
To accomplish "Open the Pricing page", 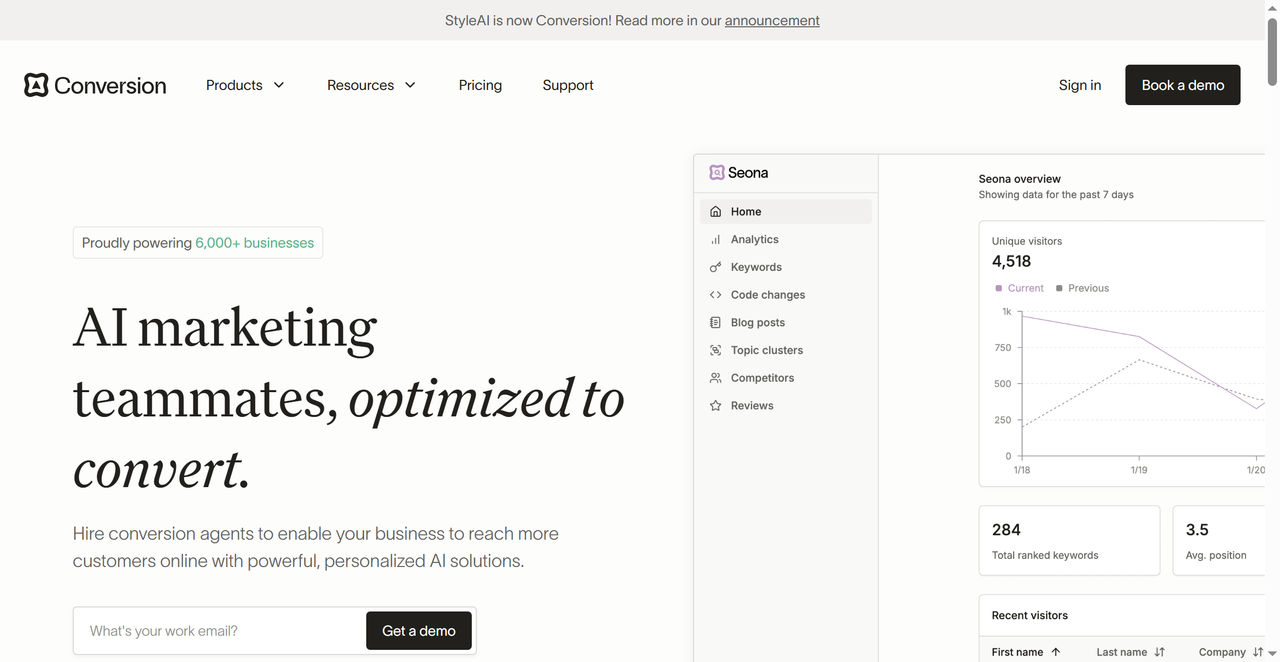I will point(480,85).
